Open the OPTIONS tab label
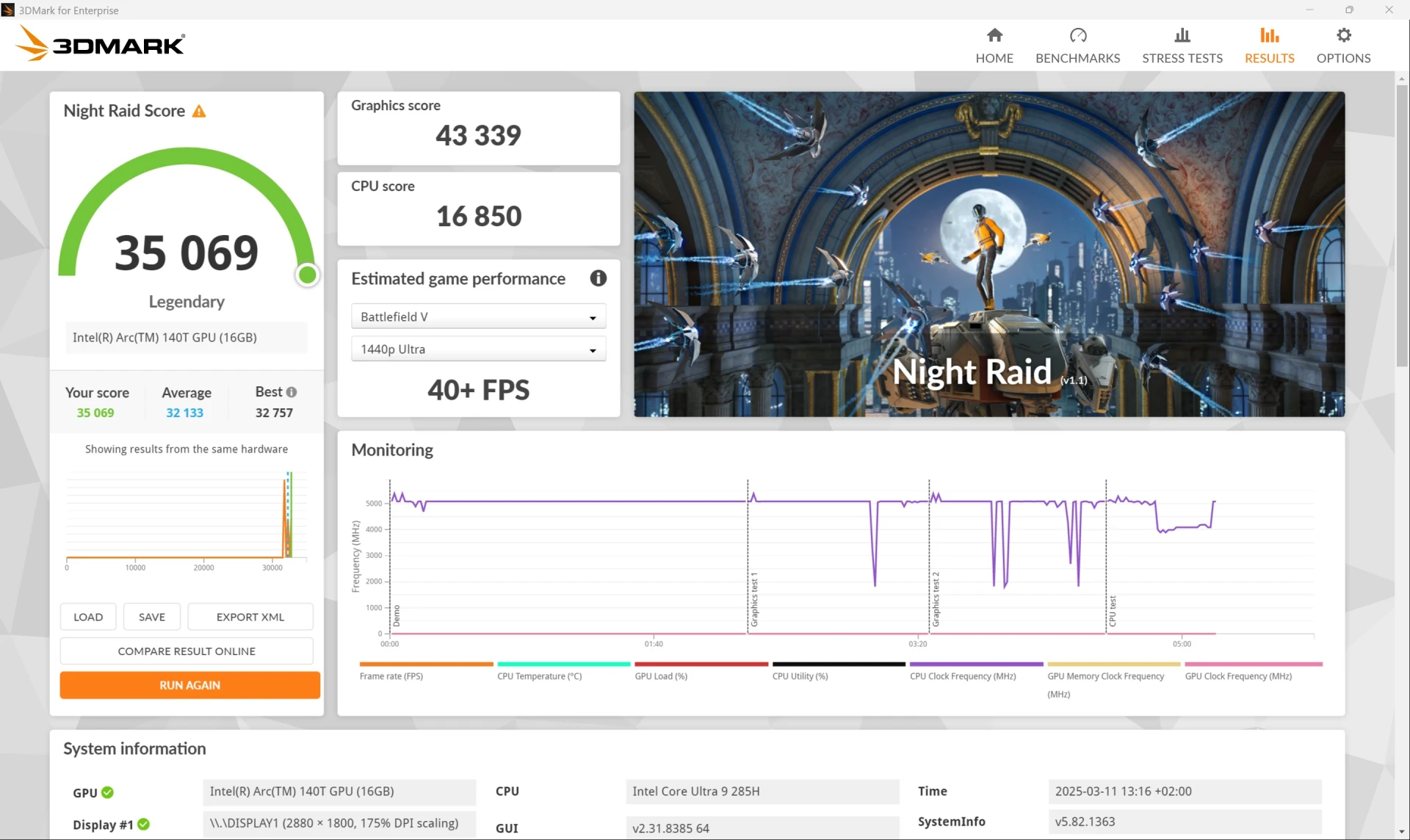 (x=1343, y=58)
